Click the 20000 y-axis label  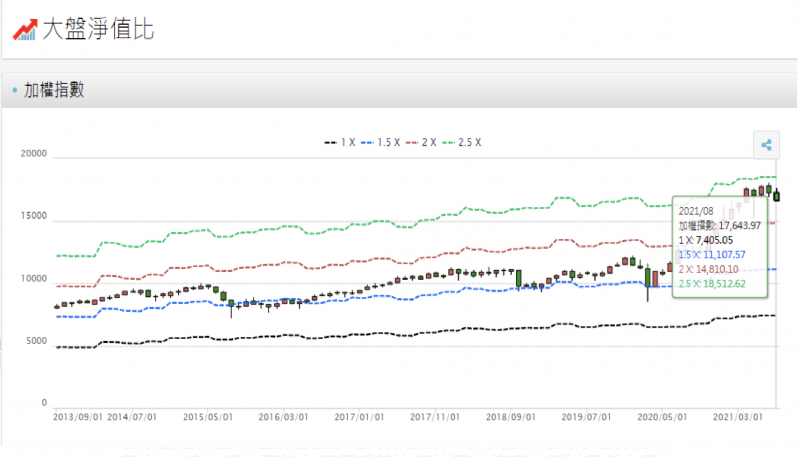click(x=34, y=154)
